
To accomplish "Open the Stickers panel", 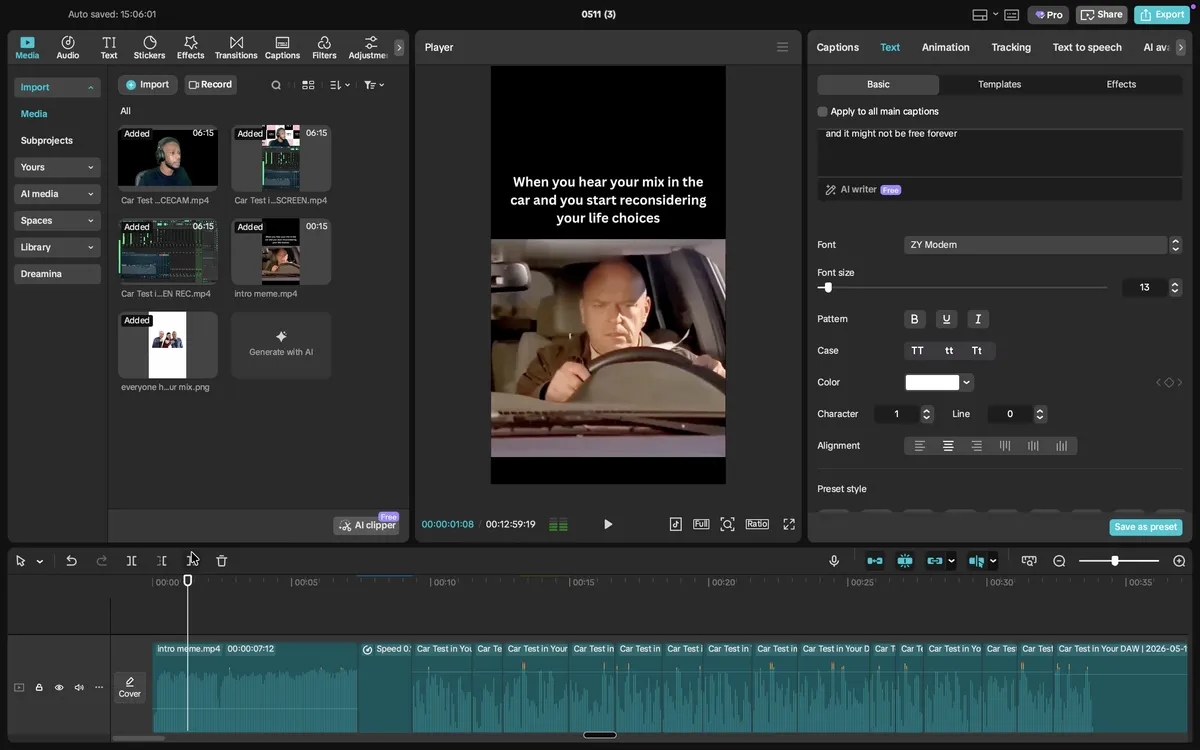I will [x=149, y=48].
